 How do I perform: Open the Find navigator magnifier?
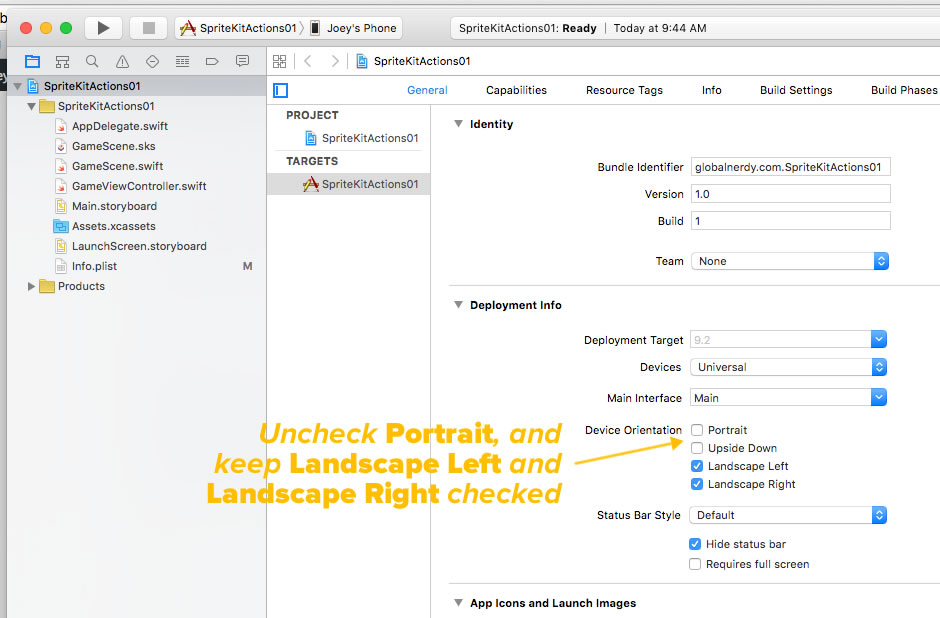point(92,61)
